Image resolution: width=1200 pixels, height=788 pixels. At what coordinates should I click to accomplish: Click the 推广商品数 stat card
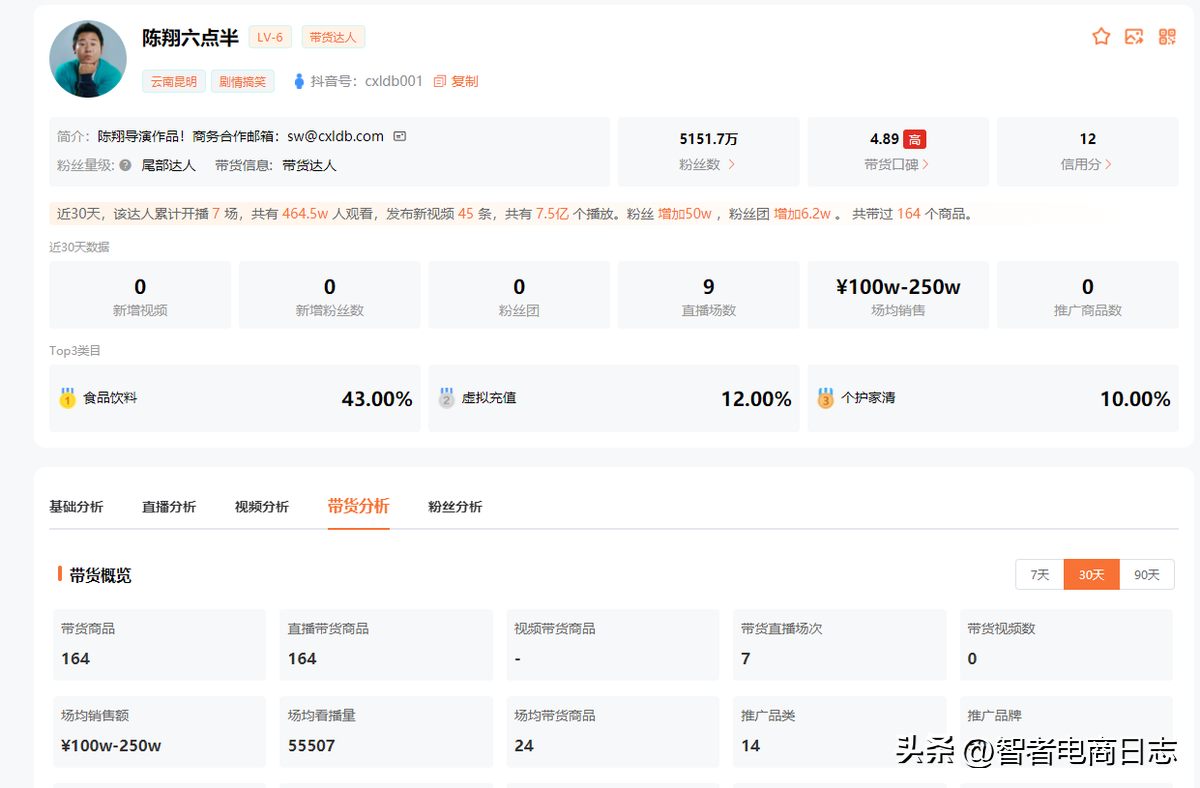click(x=1088, y=295)
